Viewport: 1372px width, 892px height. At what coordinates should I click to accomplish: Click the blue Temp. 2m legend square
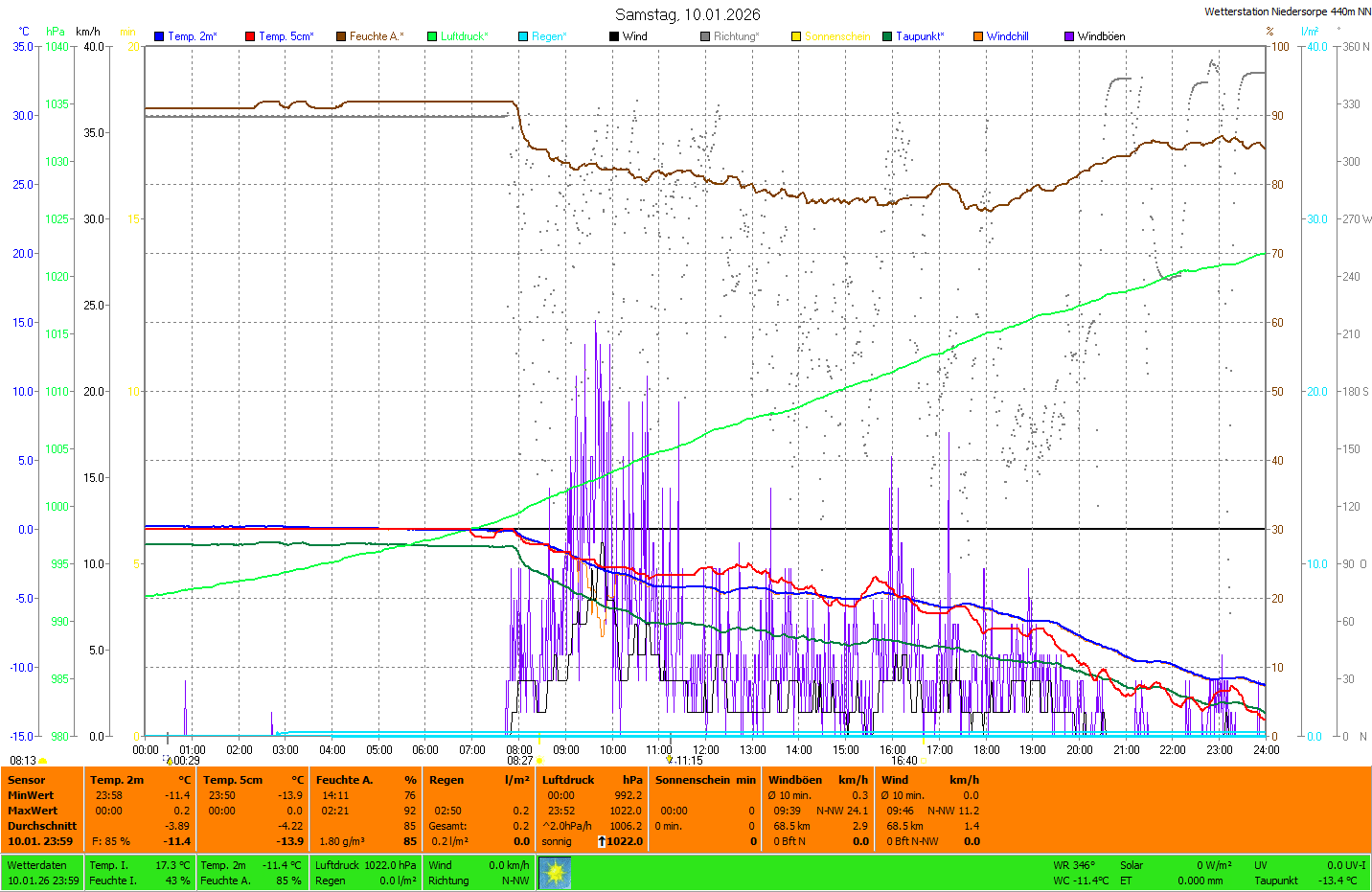[x=159, y=36]
